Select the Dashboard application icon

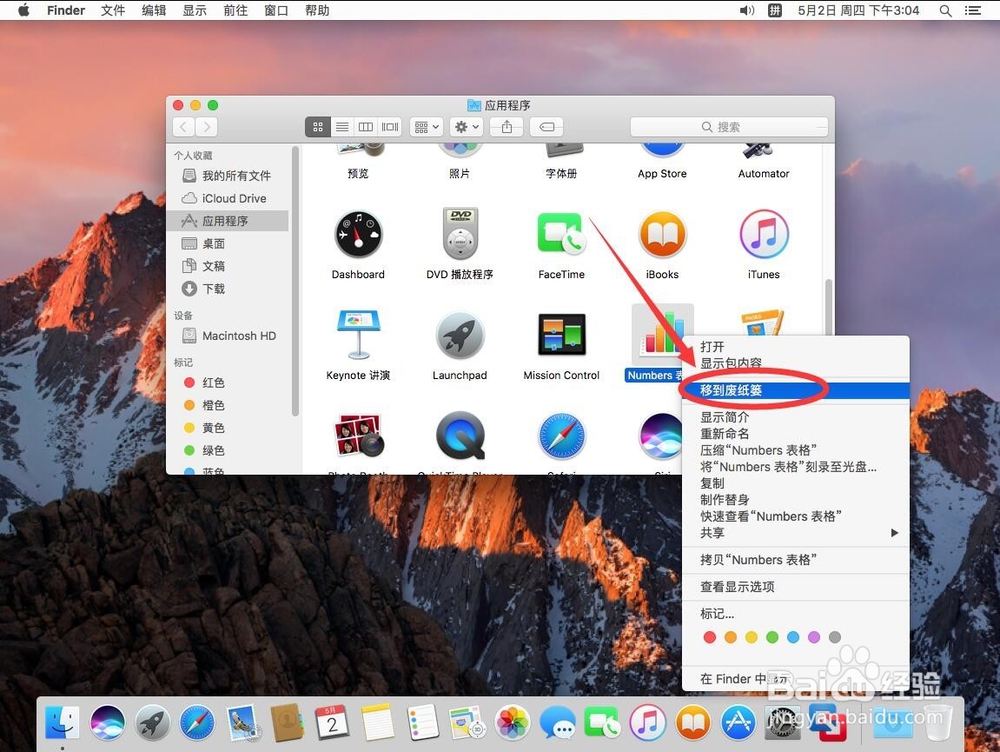point(358,237)
